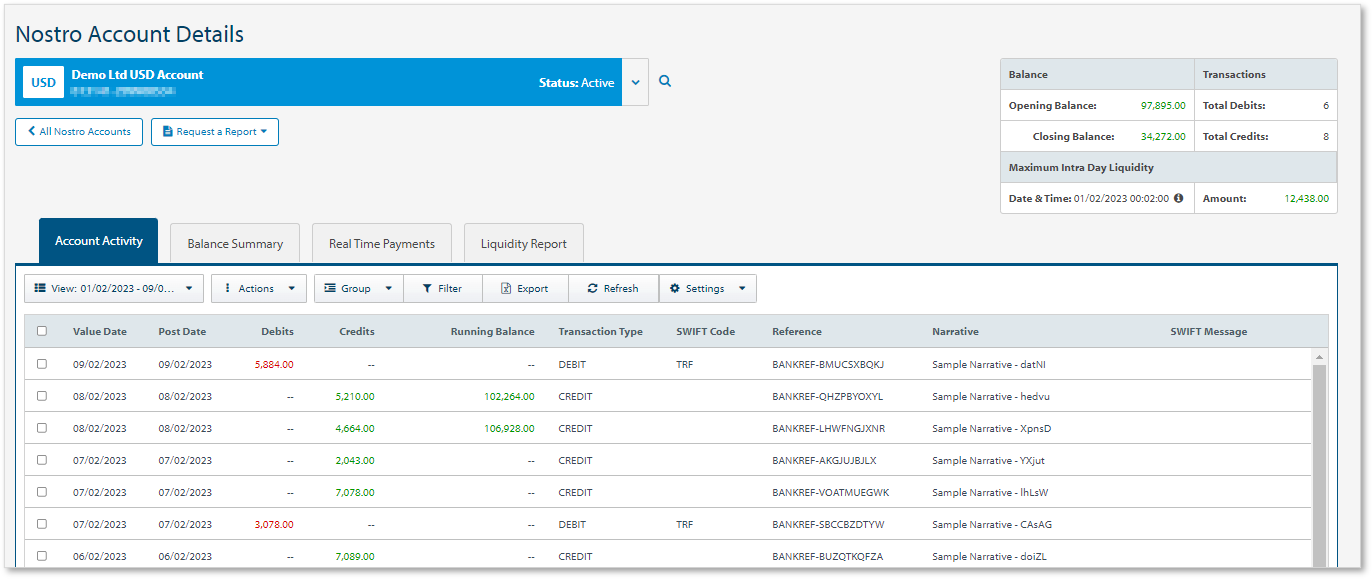
Task: Toggle the select-all header checkbox
Action: (x=42, y=331)
